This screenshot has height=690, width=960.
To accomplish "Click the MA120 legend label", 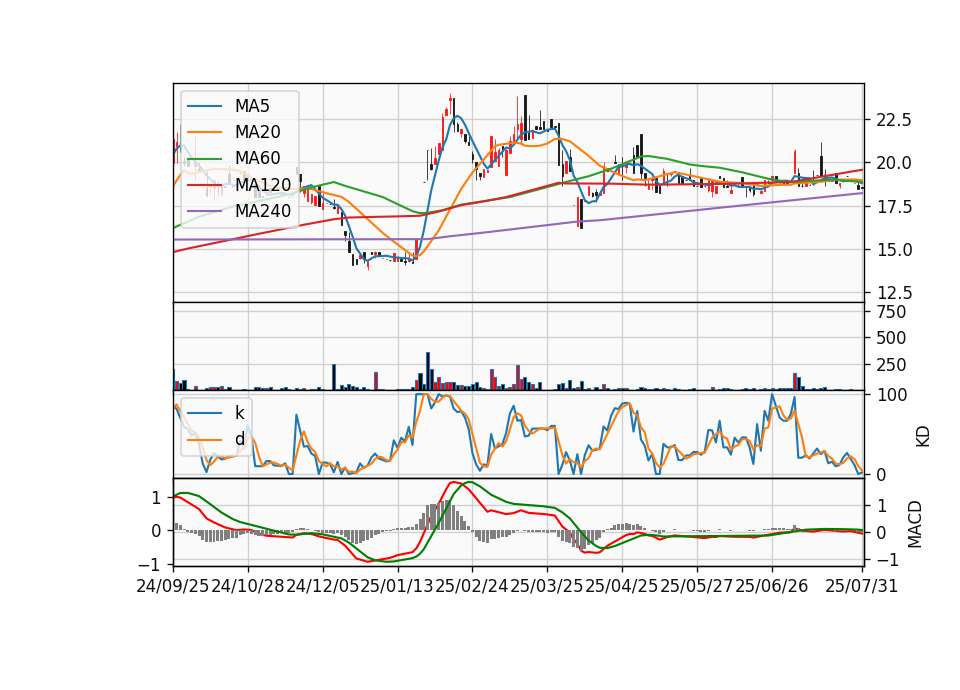I will click(263, 185).
